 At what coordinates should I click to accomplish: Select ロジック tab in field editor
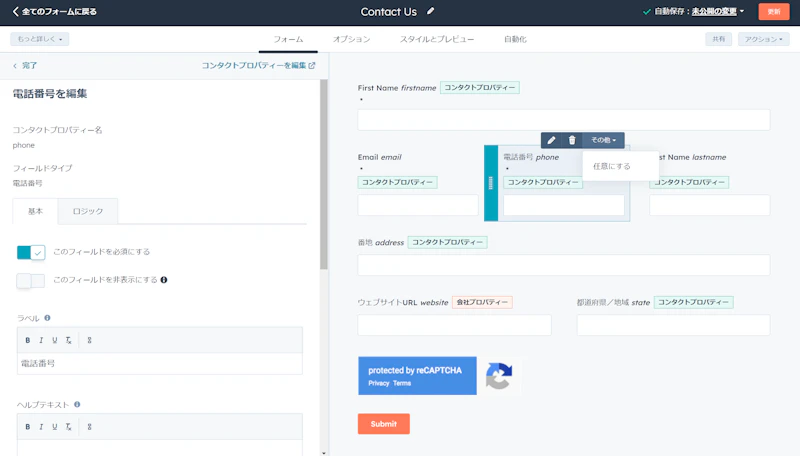[88, 211]
